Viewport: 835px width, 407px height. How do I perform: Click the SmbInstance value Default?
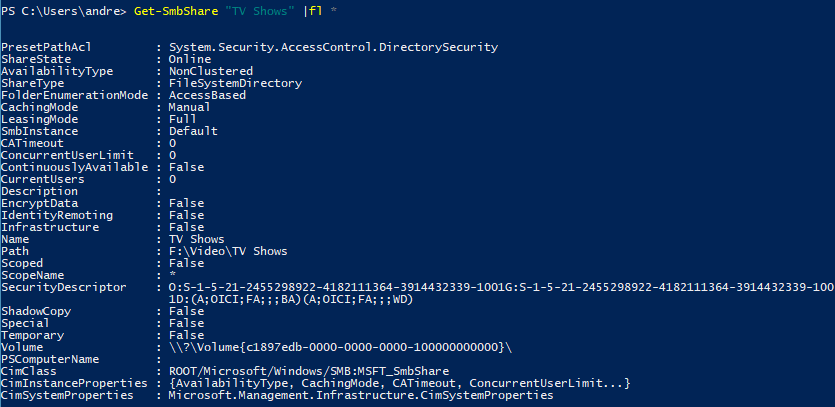[193, 131]
